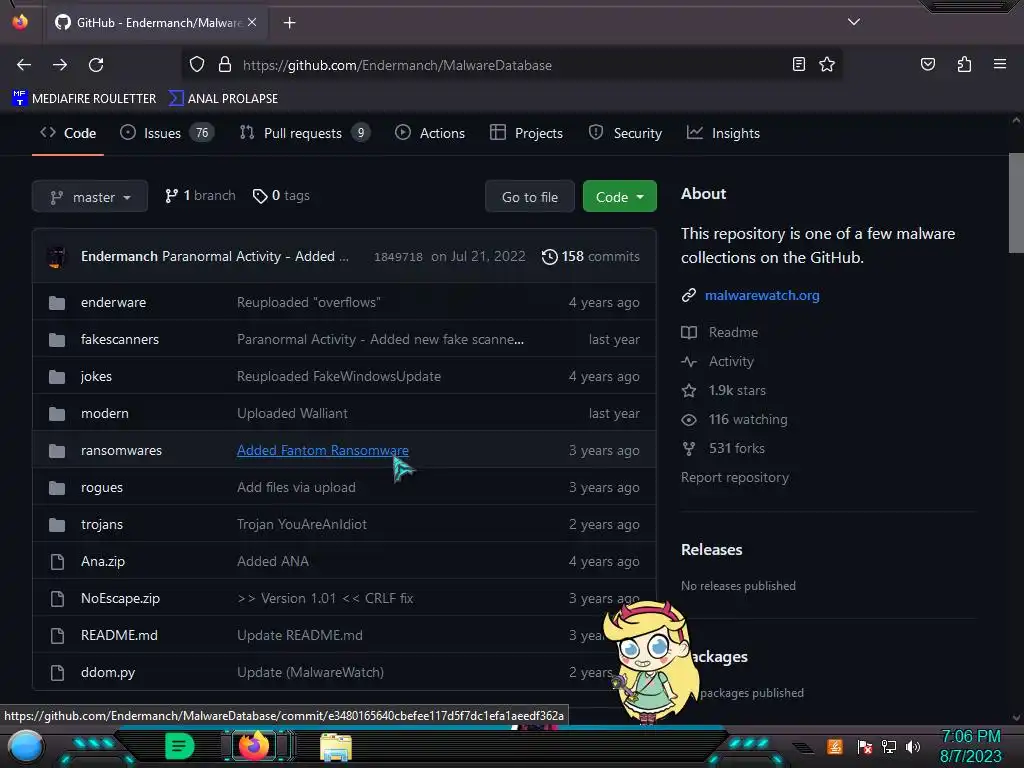This screenshot has width=1024, height=768.
Task: Open the Projects tab
Action: pos(526,133)
